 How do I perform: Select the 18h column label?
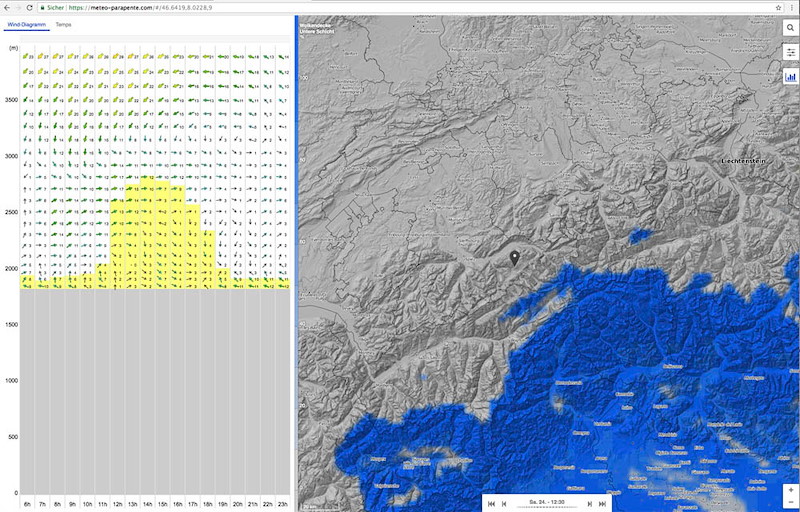[x=208, y=504]
